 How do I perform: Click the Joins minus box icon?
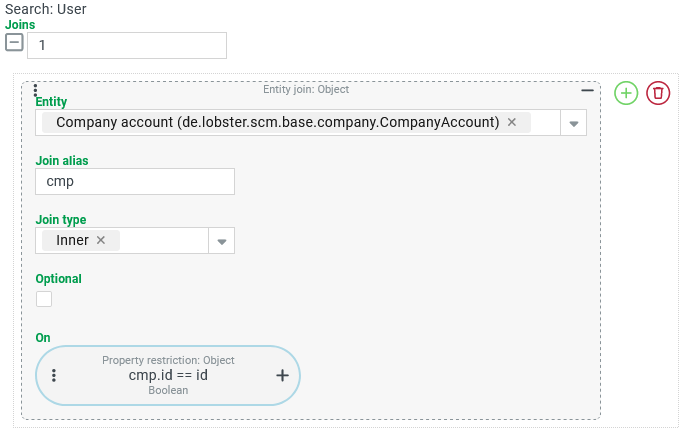click(x=14, y=43)
